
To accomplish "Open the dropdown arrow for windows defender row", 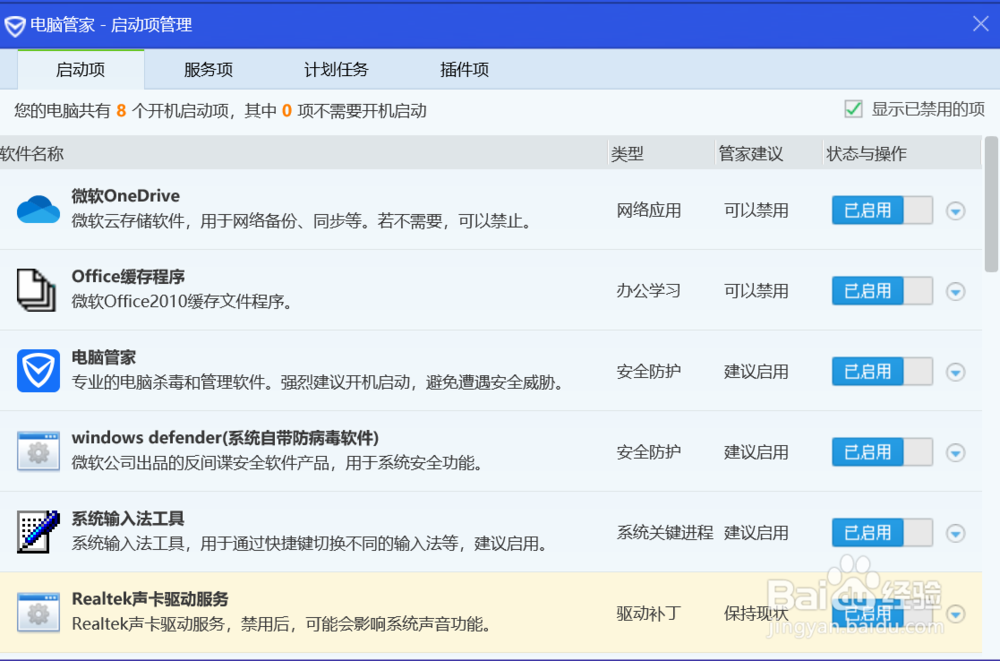I will click(955, 452).
